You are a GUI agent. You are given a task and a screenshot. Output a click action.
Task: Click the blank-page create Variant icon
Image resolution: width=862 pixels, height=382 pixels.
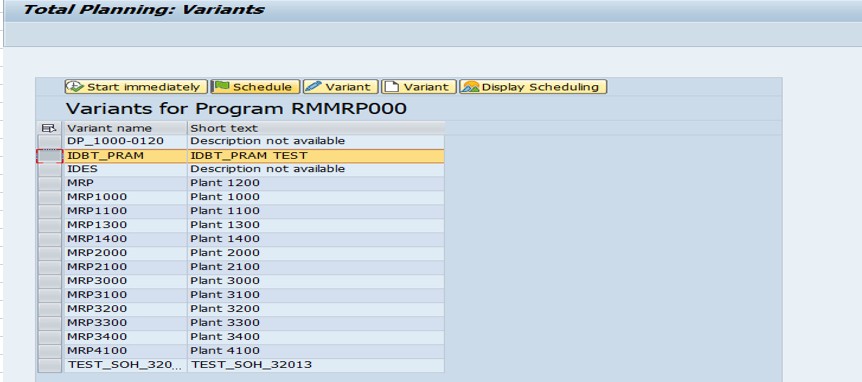point(391,87)
